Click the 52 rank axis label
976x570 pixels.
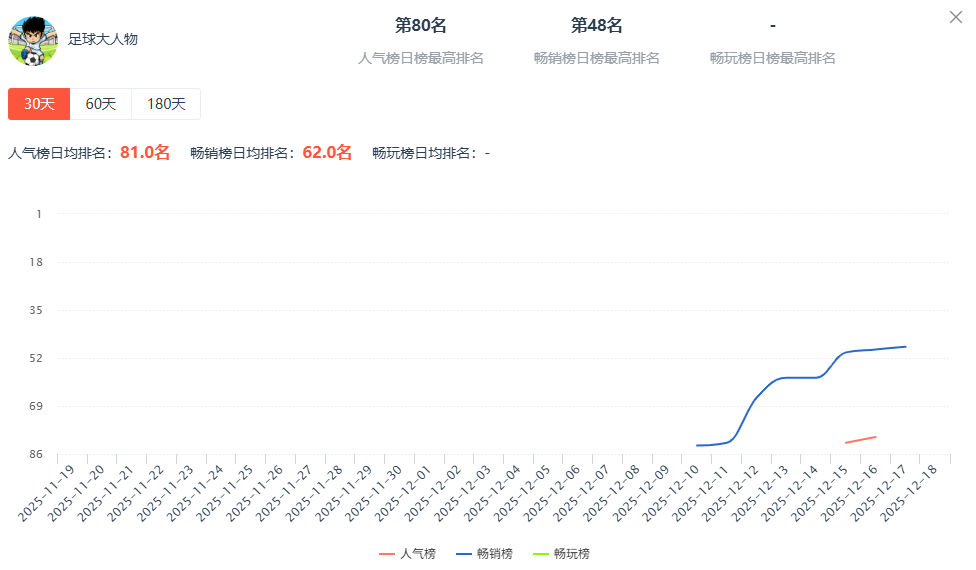pos(36,358)
